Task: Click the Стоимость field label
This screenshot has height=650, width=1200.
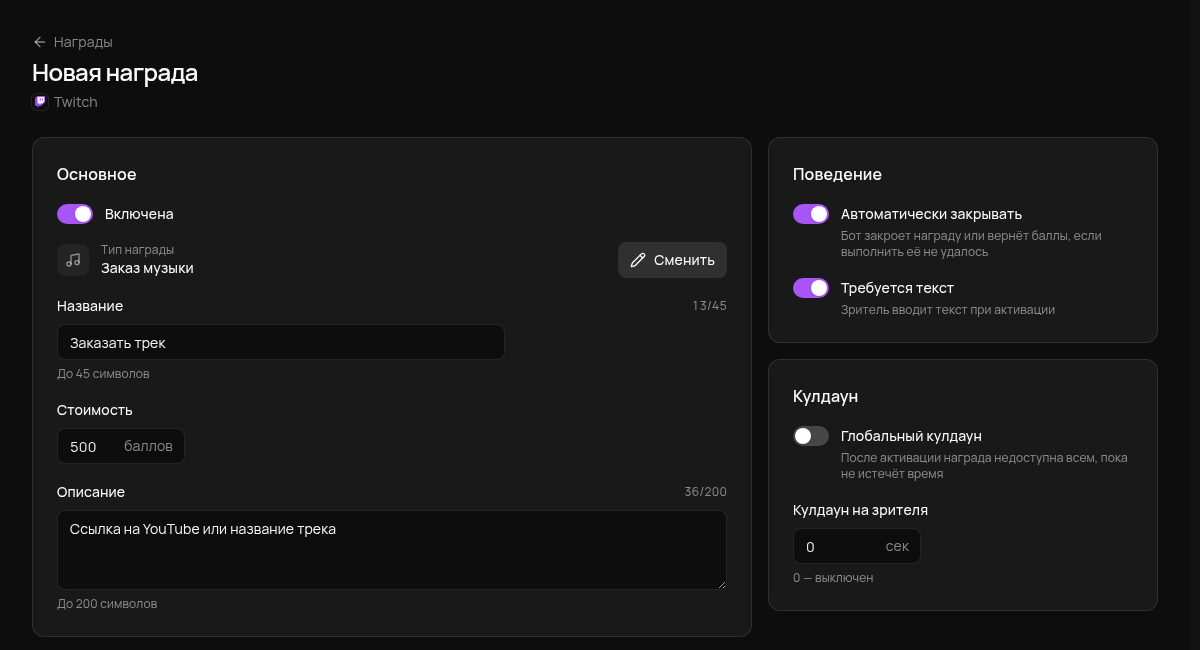Action: pyautogui.click(x=95, y=410)
